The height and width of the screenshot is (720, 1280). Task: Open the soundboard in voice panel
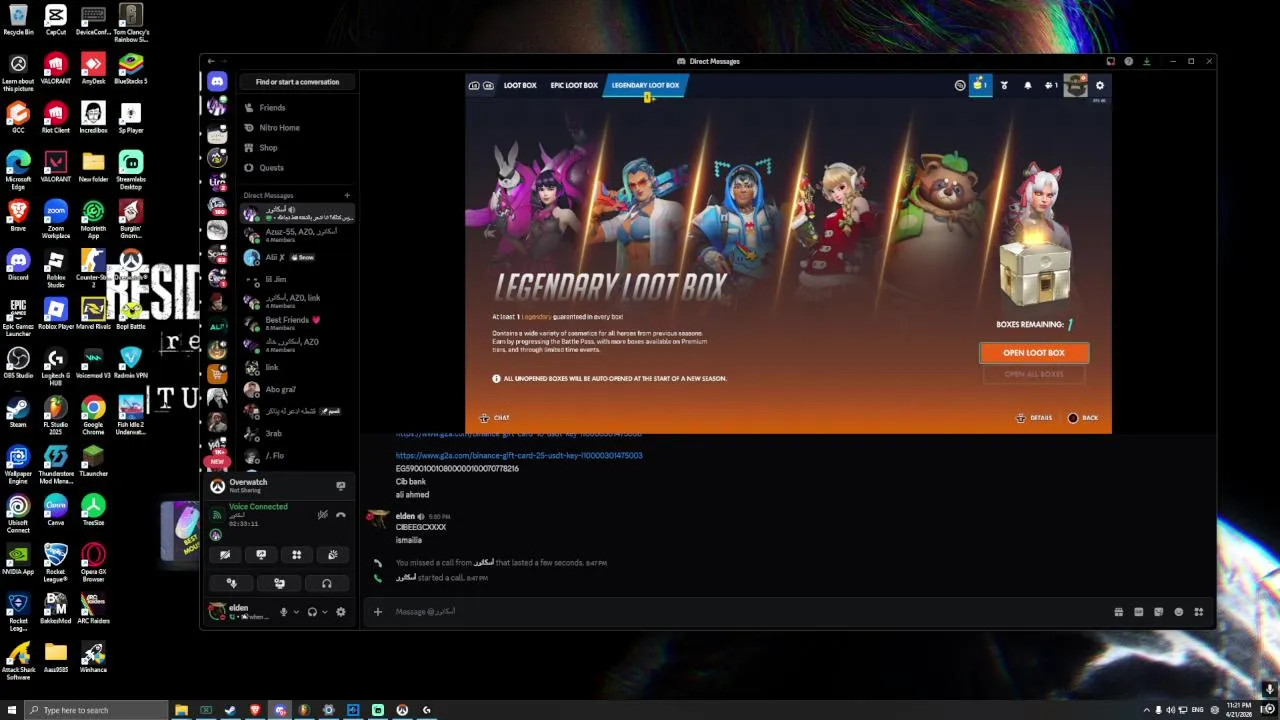pos(333,555)
